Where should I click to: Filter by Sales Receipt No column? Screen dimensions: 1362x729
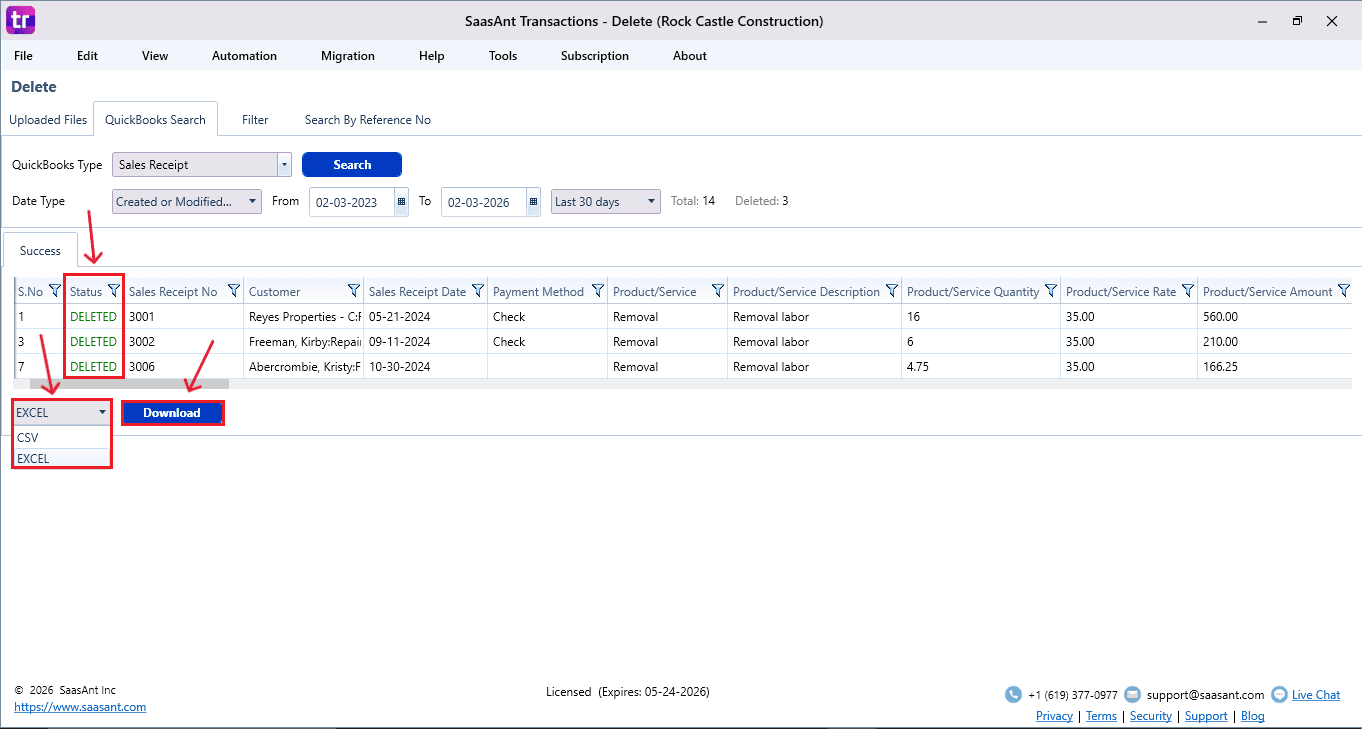pos(233,291)
